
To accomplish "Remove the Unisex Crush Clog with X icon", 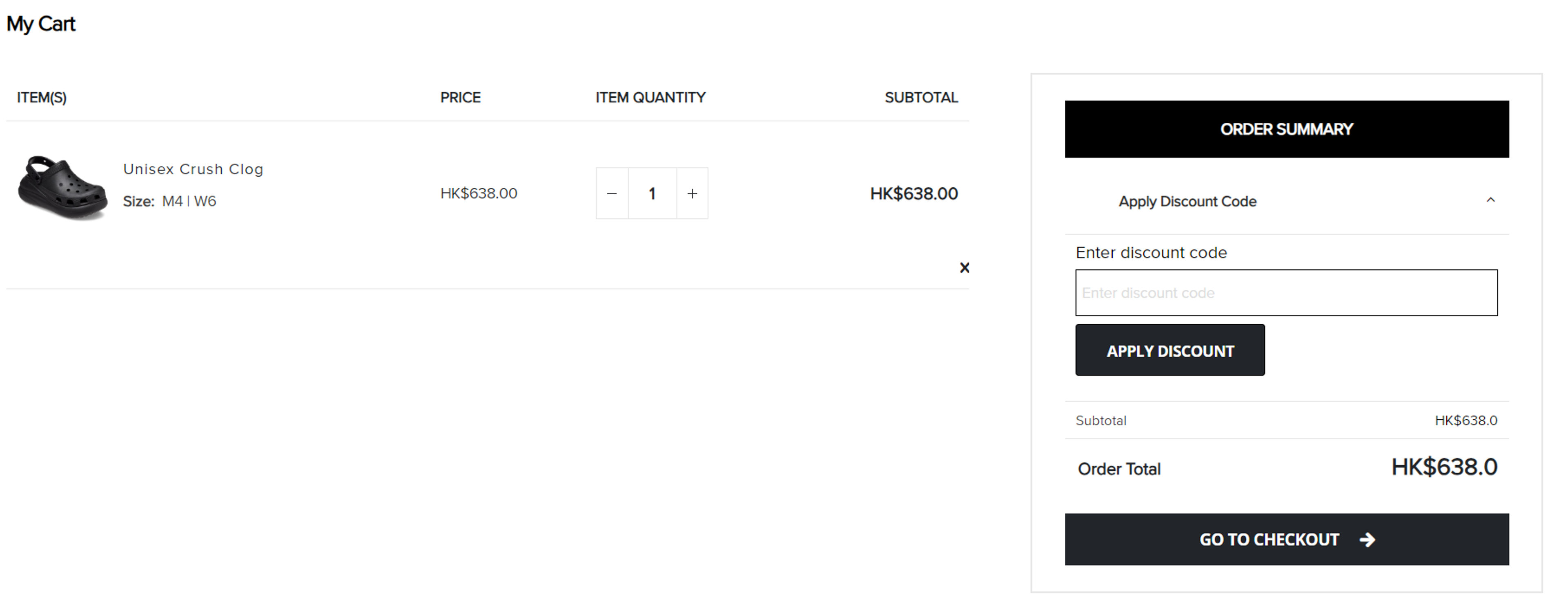I will [964, 268].
